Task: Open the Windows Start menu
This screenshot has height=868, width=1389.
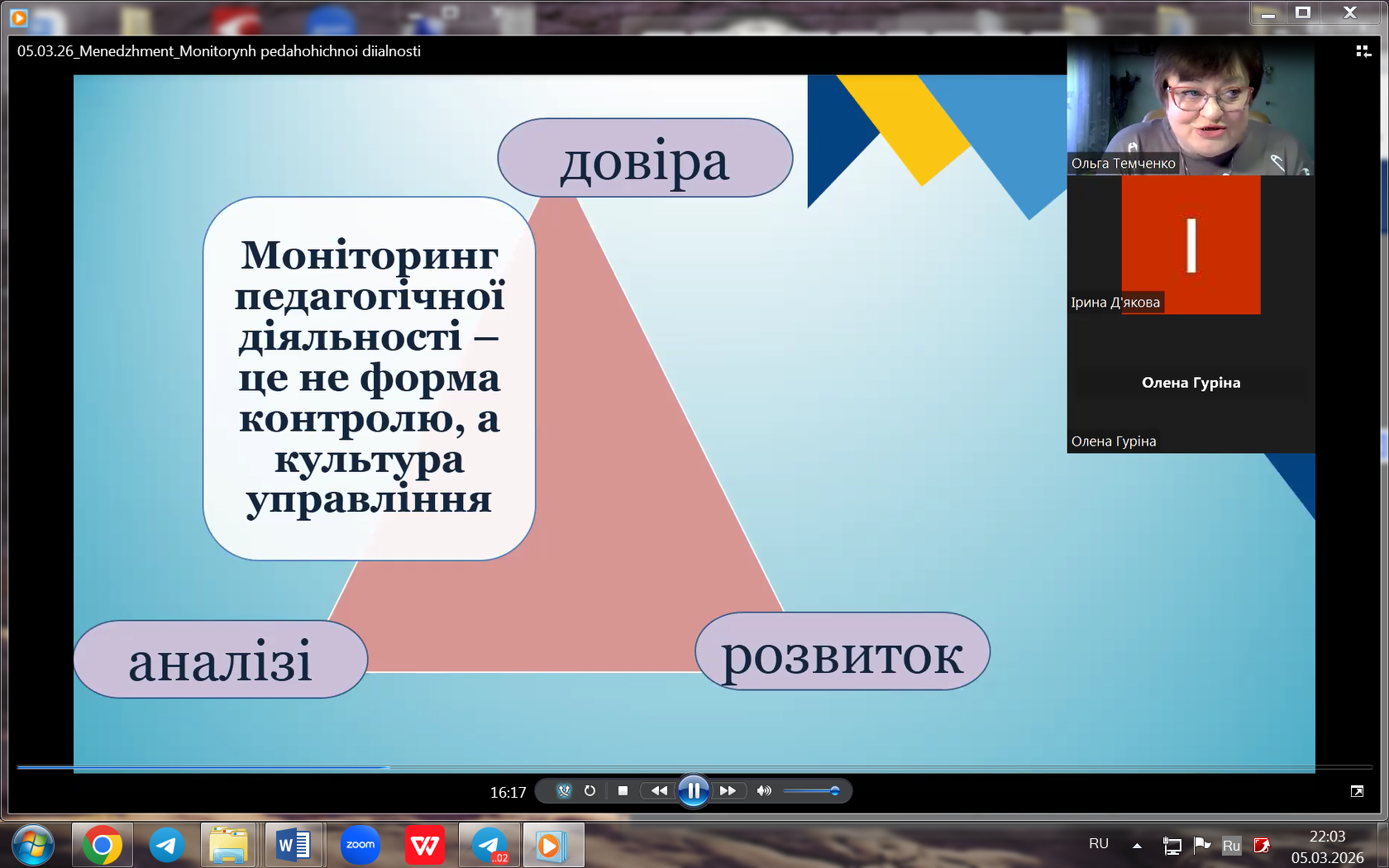Action: click(33, 845)
